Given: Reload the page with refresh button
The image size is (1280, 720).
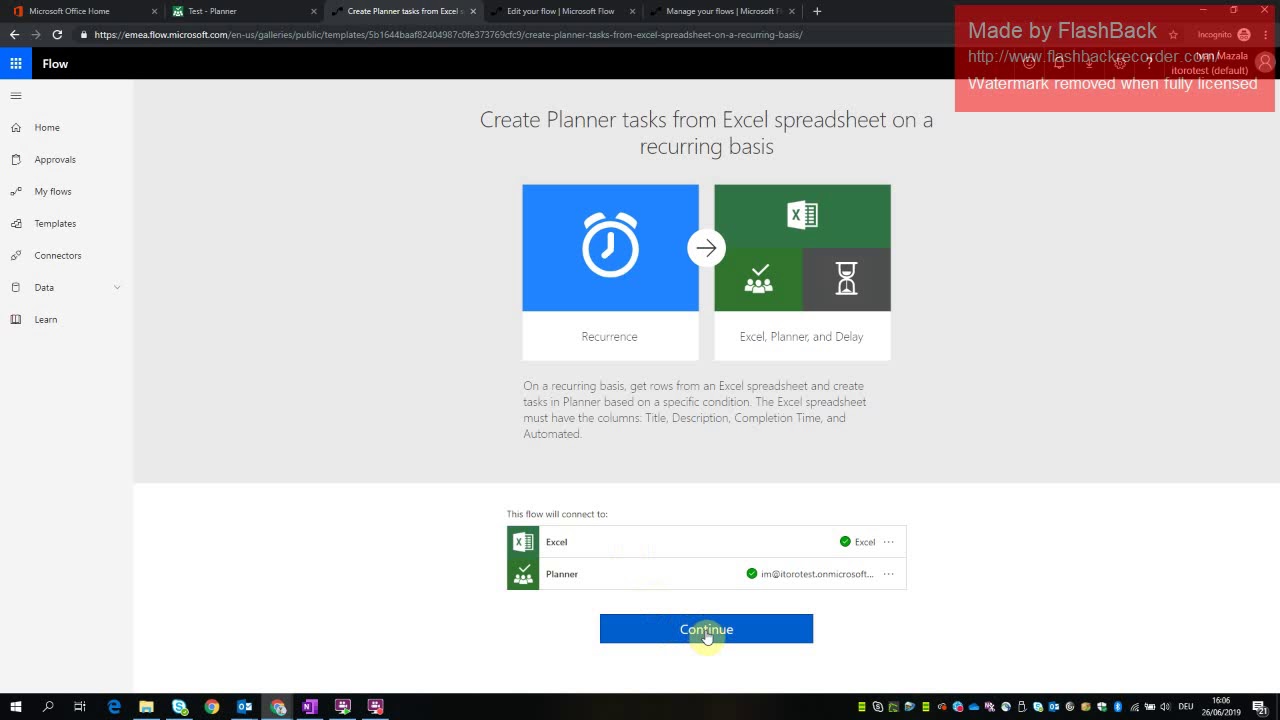Looking at the screenshot, I should 57,34.
